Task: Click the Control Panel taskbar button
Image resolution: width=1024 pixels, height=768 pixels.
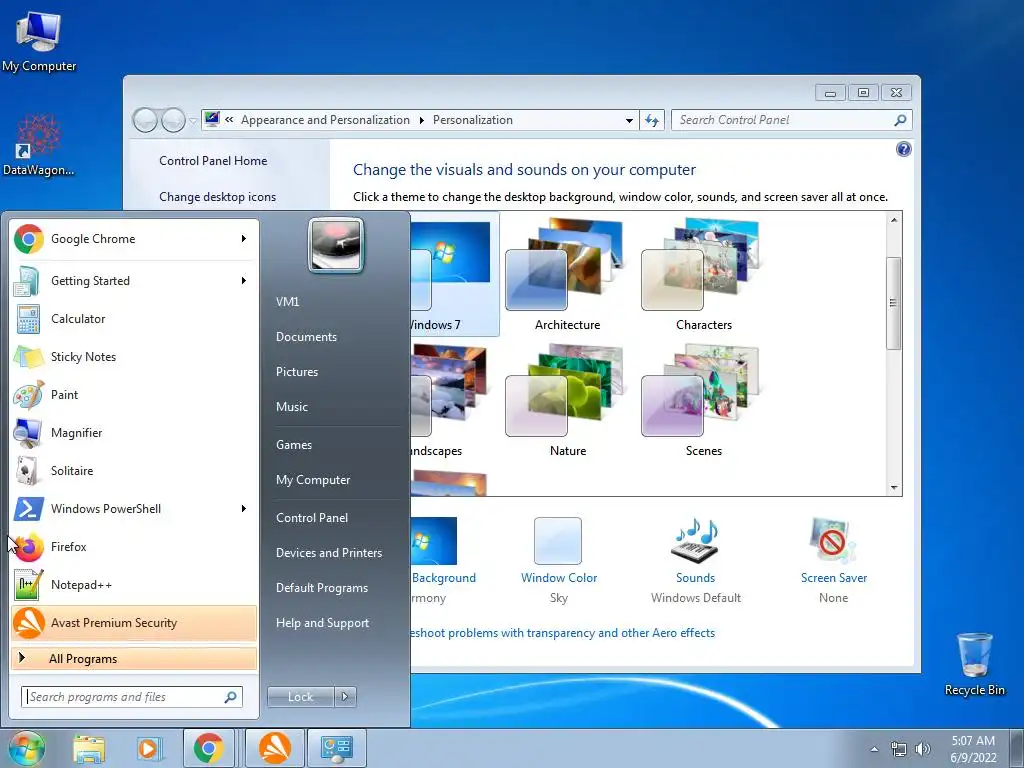Action: tap(337, 748)
